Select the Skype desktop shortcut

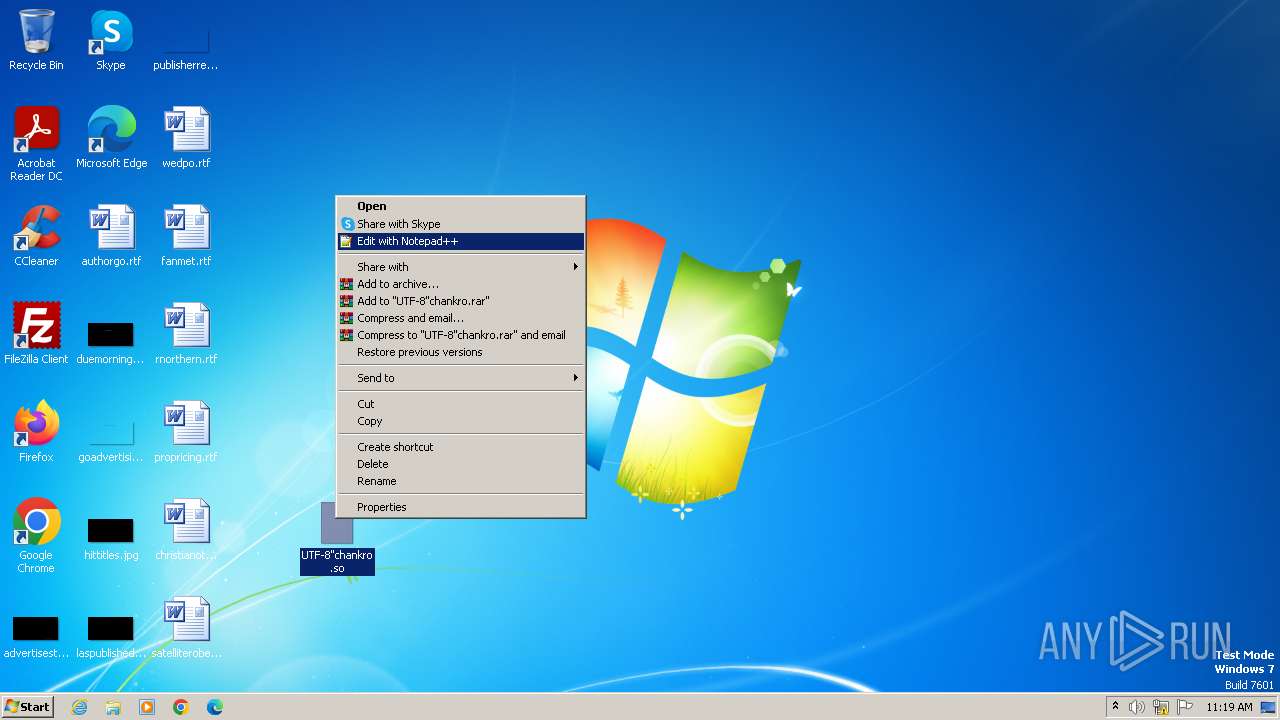[111, 40]
